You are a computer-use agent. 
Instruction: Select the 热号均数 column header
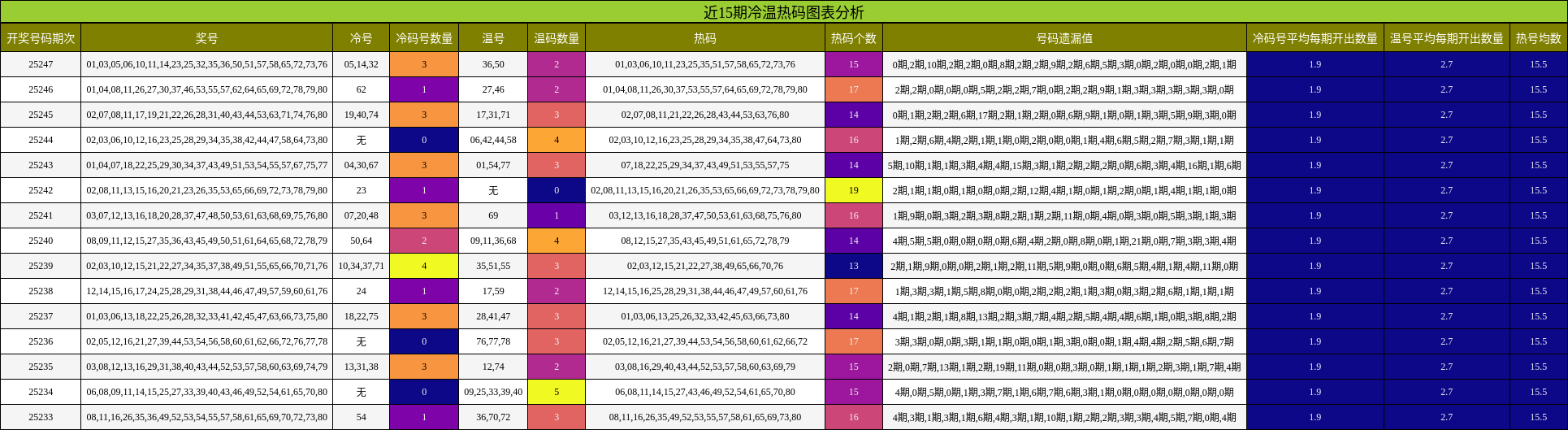point(1539,38)
